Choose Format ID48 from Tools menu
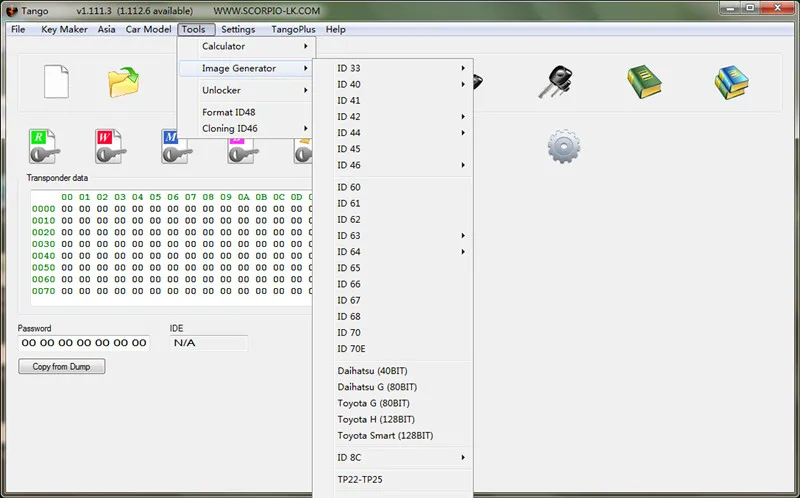Image resolution: width=800 pixels, height=498 pixels. pyautogui.click(x=247, y=112)
